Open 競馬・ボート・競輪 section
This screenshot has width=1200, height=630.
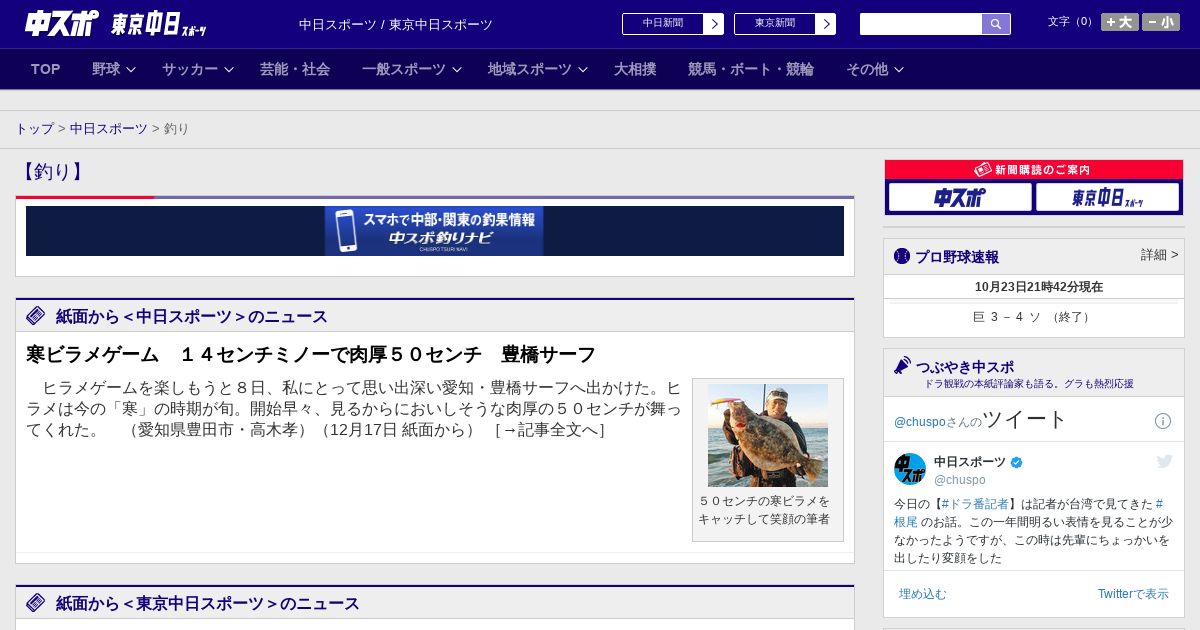tap(751, 69)
